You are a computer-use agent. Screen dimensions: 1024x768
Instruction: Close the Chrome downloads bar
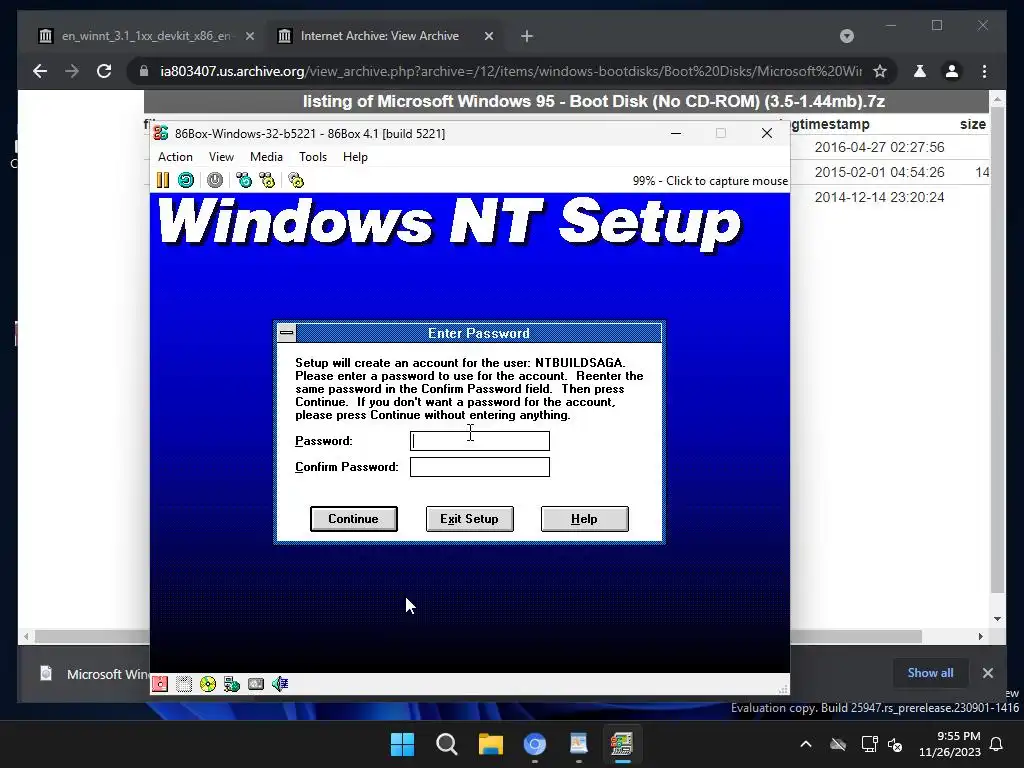(x=987, y=673)
